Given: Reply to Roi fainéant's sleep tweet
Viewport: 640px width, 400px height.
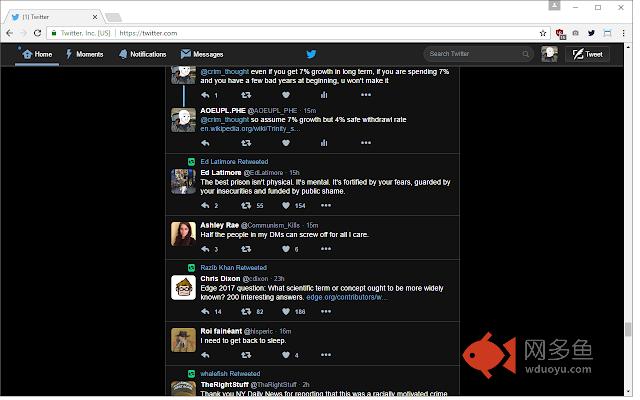Looking at the screenshot, I should [205, 355].
